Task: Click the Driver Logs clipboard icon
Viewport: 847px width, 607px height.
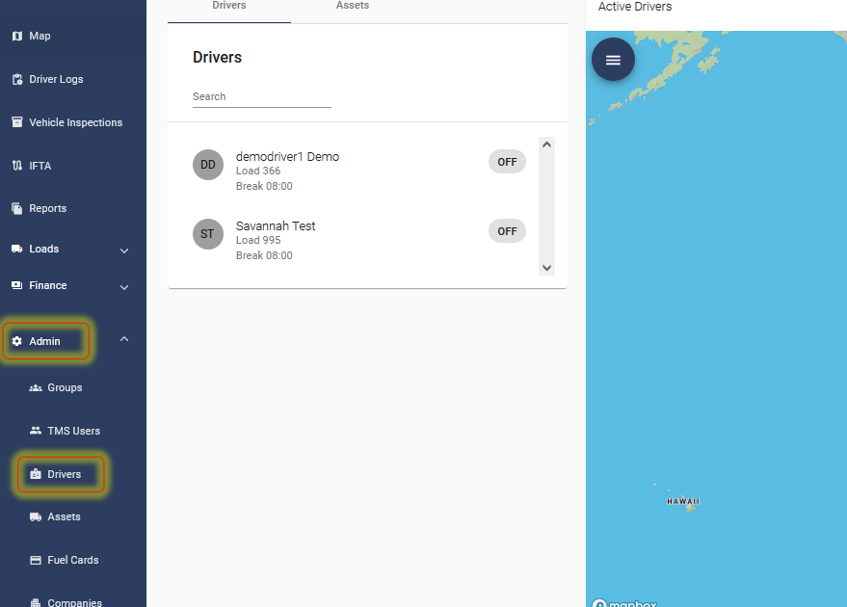Action: (x=17, y=79)
